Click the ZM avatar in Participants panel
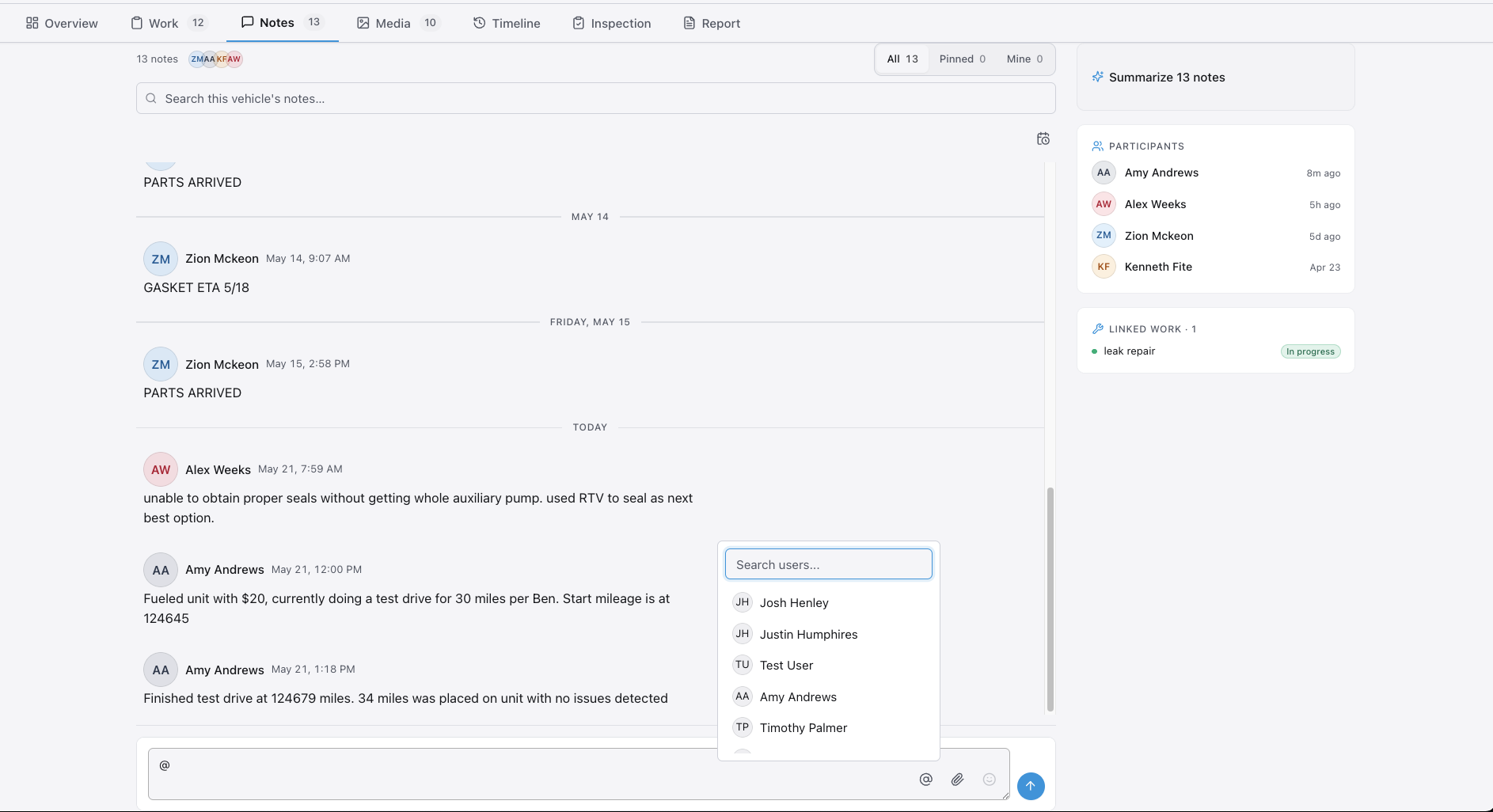Viewport: 1493px width, 812px height. (x=1104, y=235)
